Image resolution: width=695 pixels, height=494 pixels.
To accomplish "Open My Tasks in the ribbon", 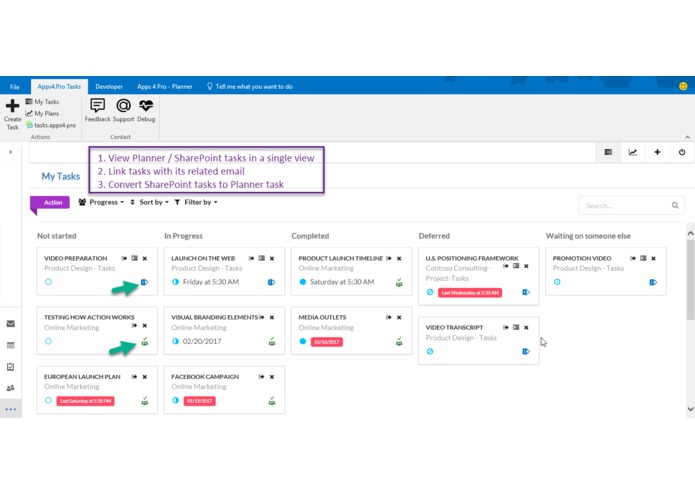I will [42, 102].
